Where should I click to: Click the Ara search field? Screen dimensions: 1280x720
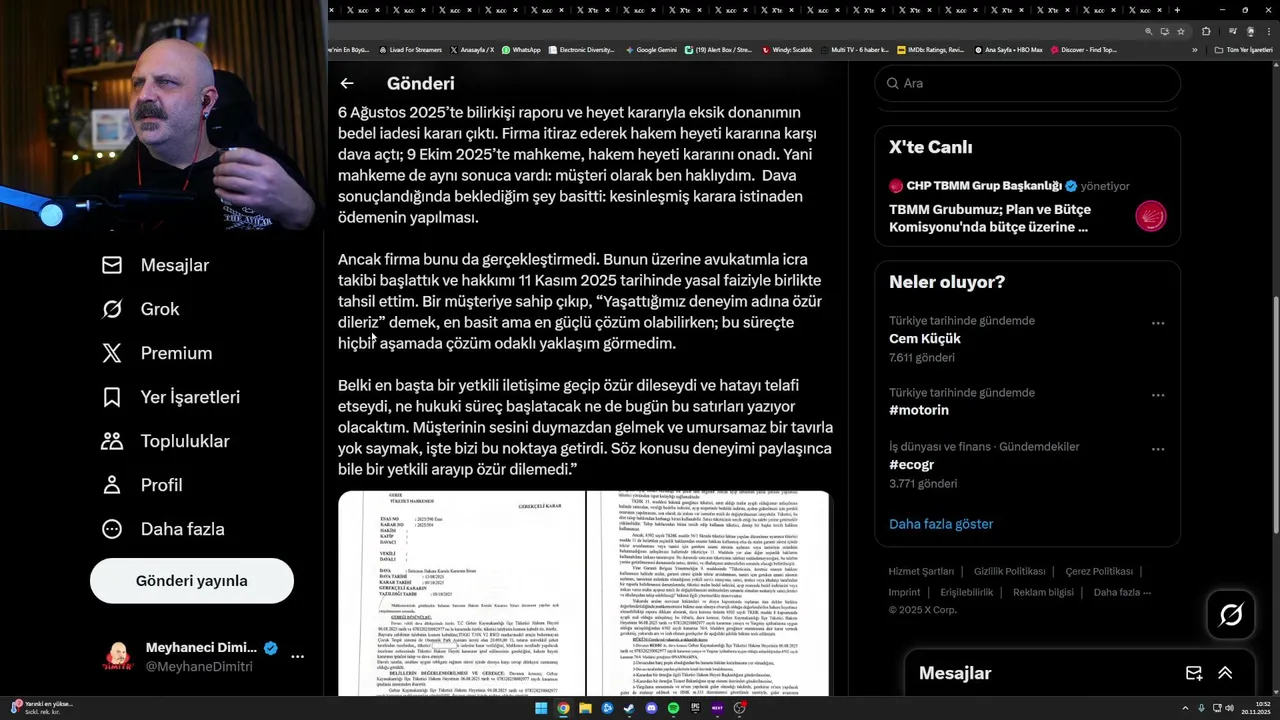[1027, 83]
